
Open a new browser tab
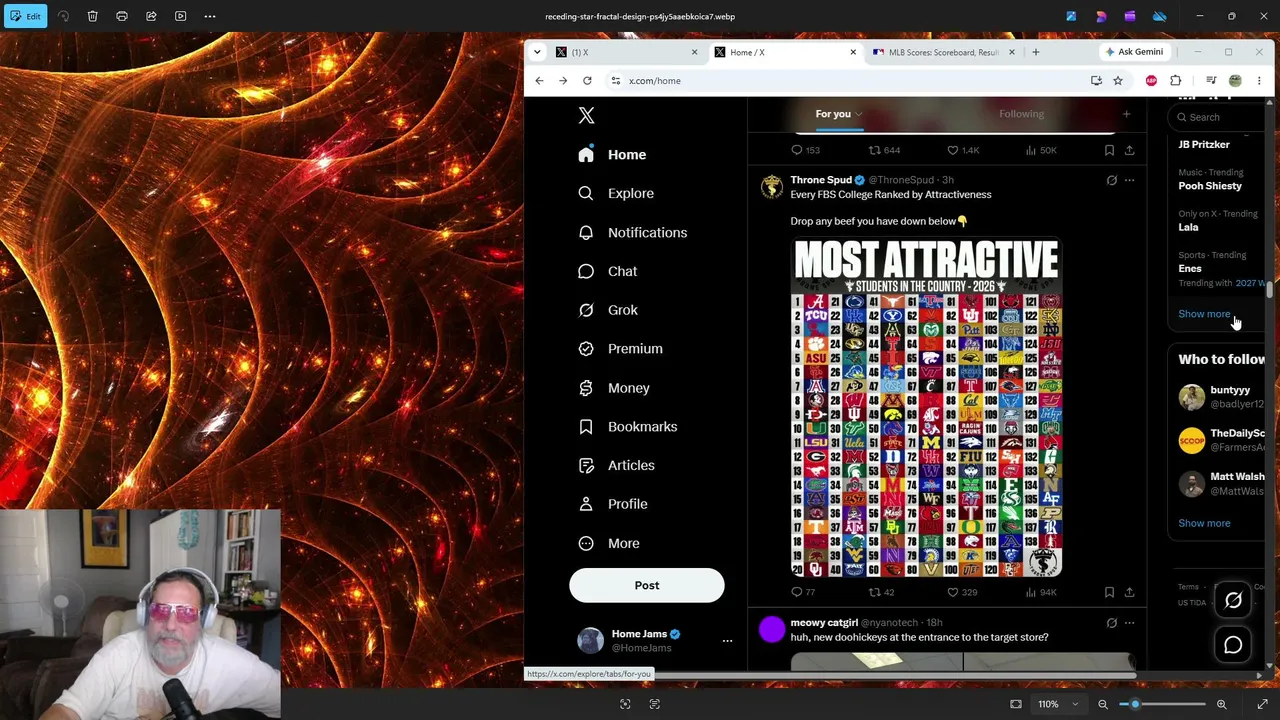1035,52
